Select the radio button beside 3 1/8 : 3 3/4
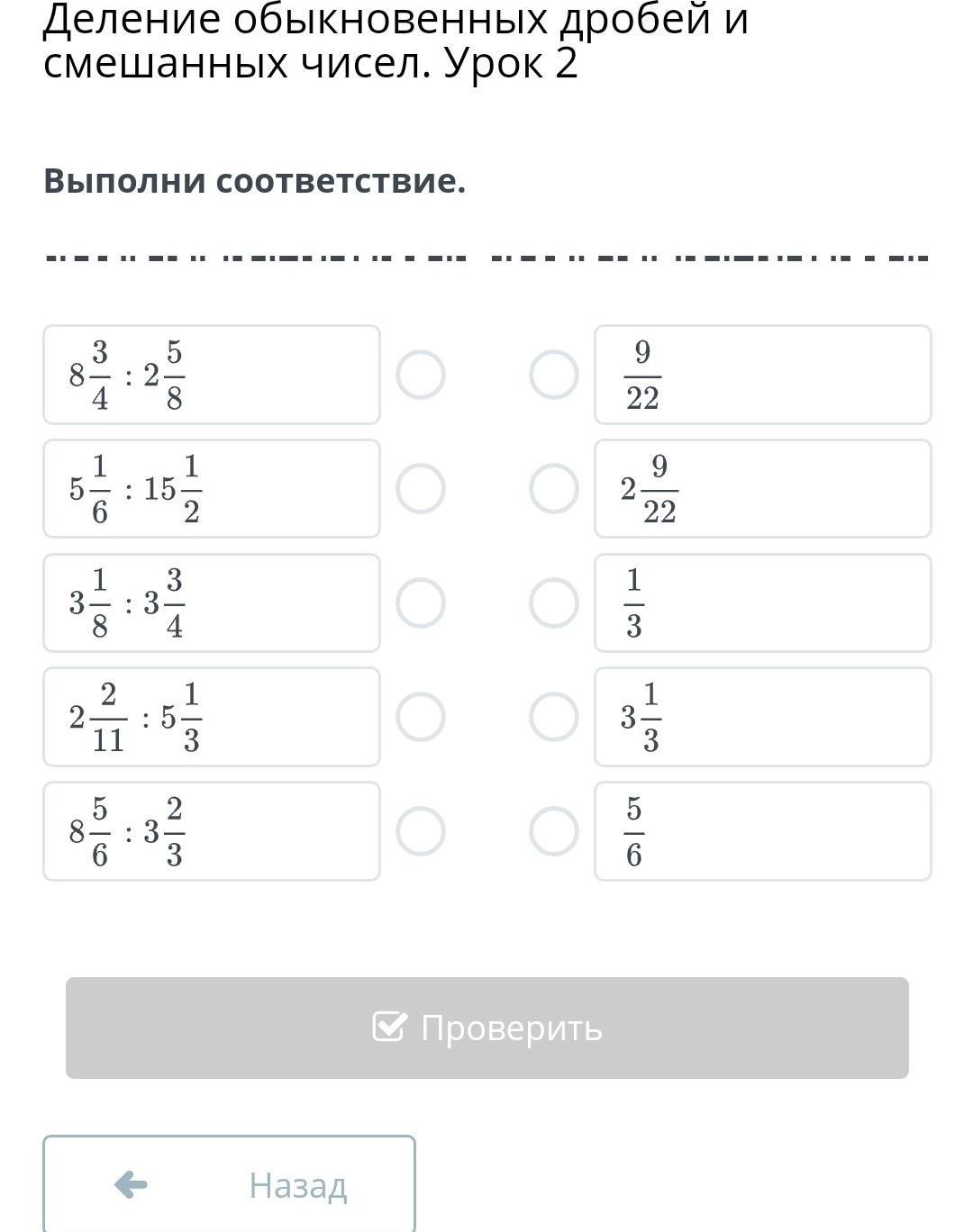Viewport: 973px width, 1232px height. [x=421, y=602]
